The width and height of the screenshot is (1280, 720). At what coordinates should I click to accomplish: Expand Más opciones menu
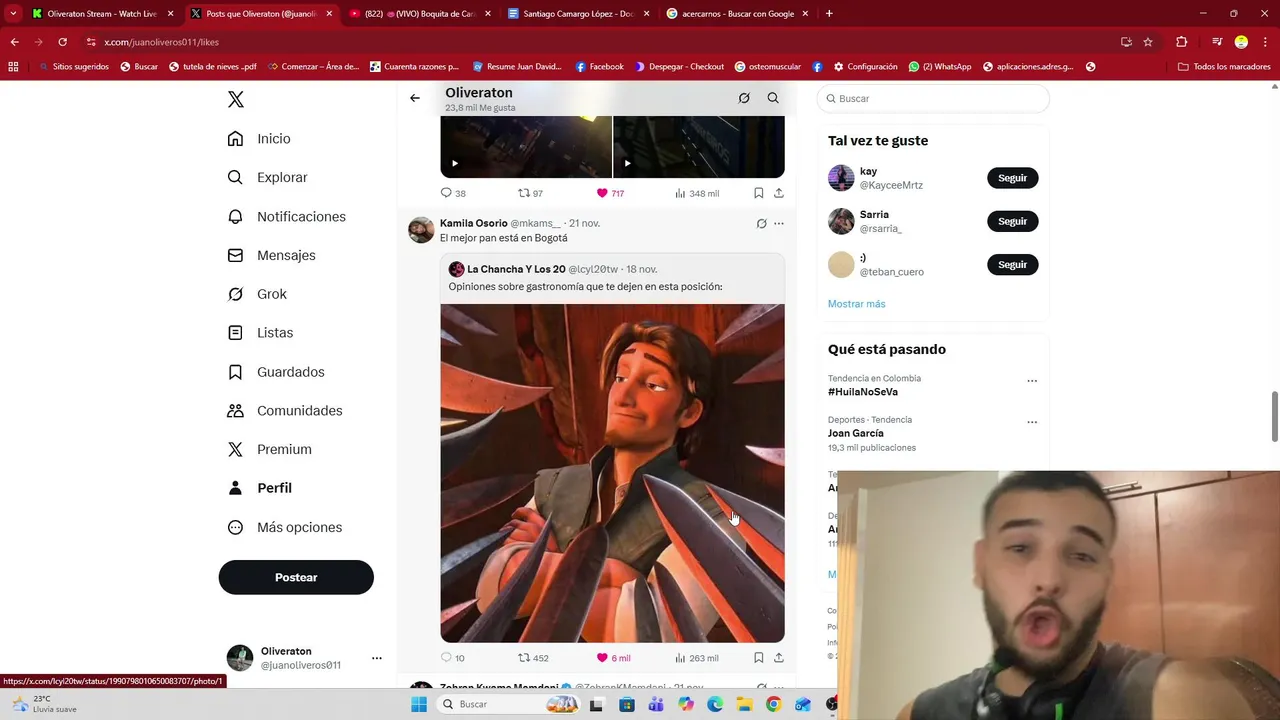(x=285, y=527)
